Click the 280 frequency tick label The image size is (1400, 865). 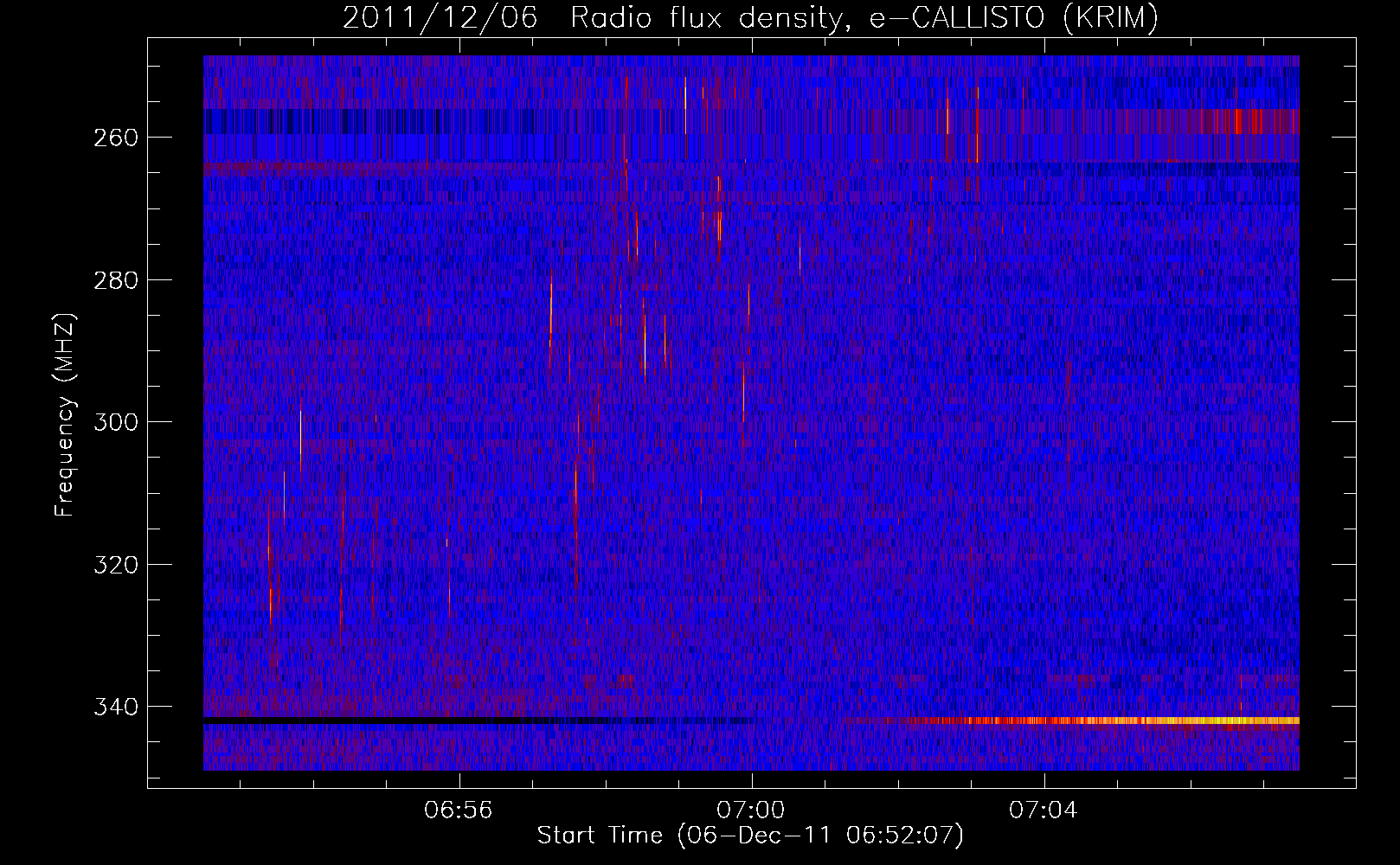click(x=116, y=280)
